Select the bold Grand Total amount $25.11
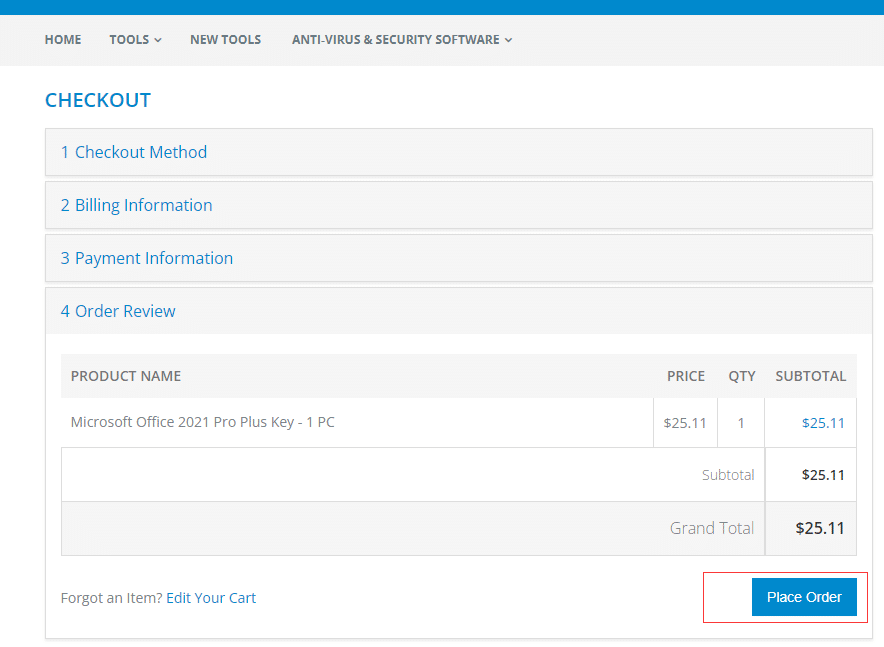The height and width of the screenshot is (647, 884). [820, 528]
